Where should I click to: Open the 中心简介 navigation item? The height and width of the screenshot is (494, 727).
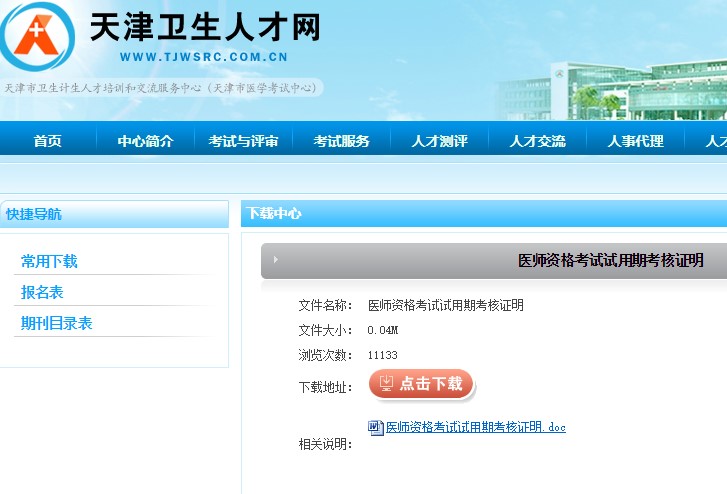pyautogui.click(x=145, y=141)
